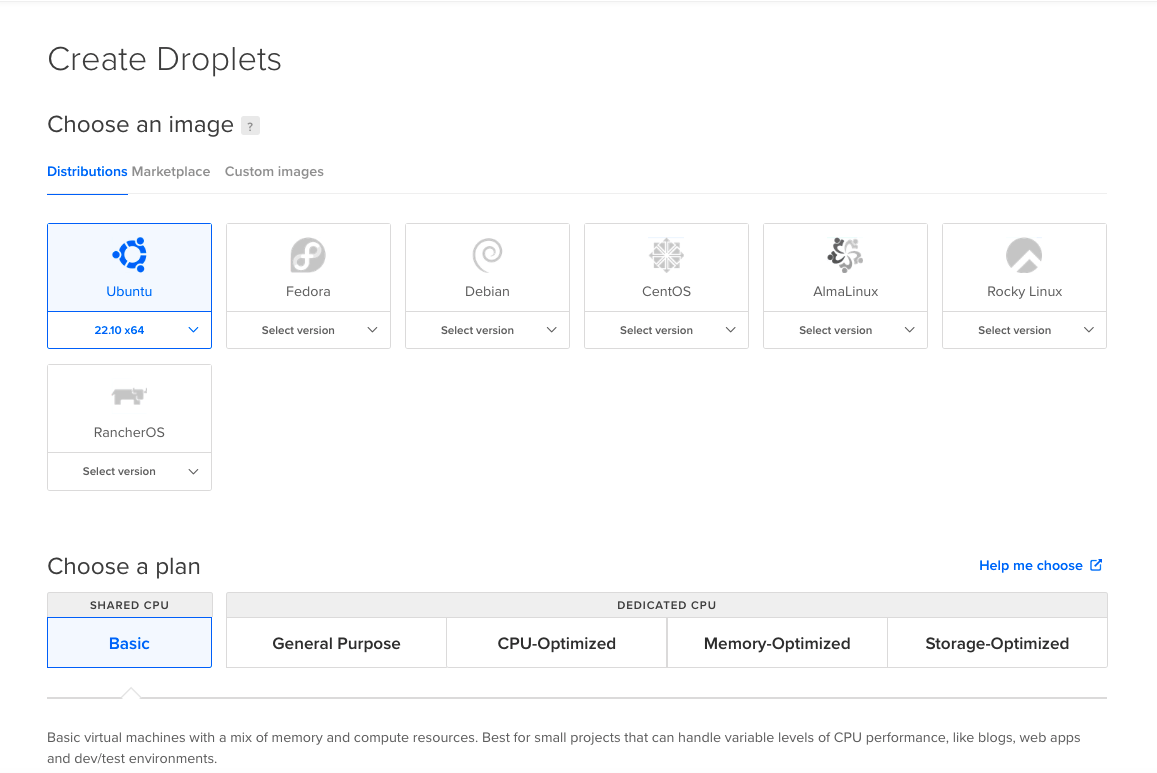Open Ubuntu 22.10 x64 version dropdown
The height and width of the screenshot is (773, 1157).
129,330
